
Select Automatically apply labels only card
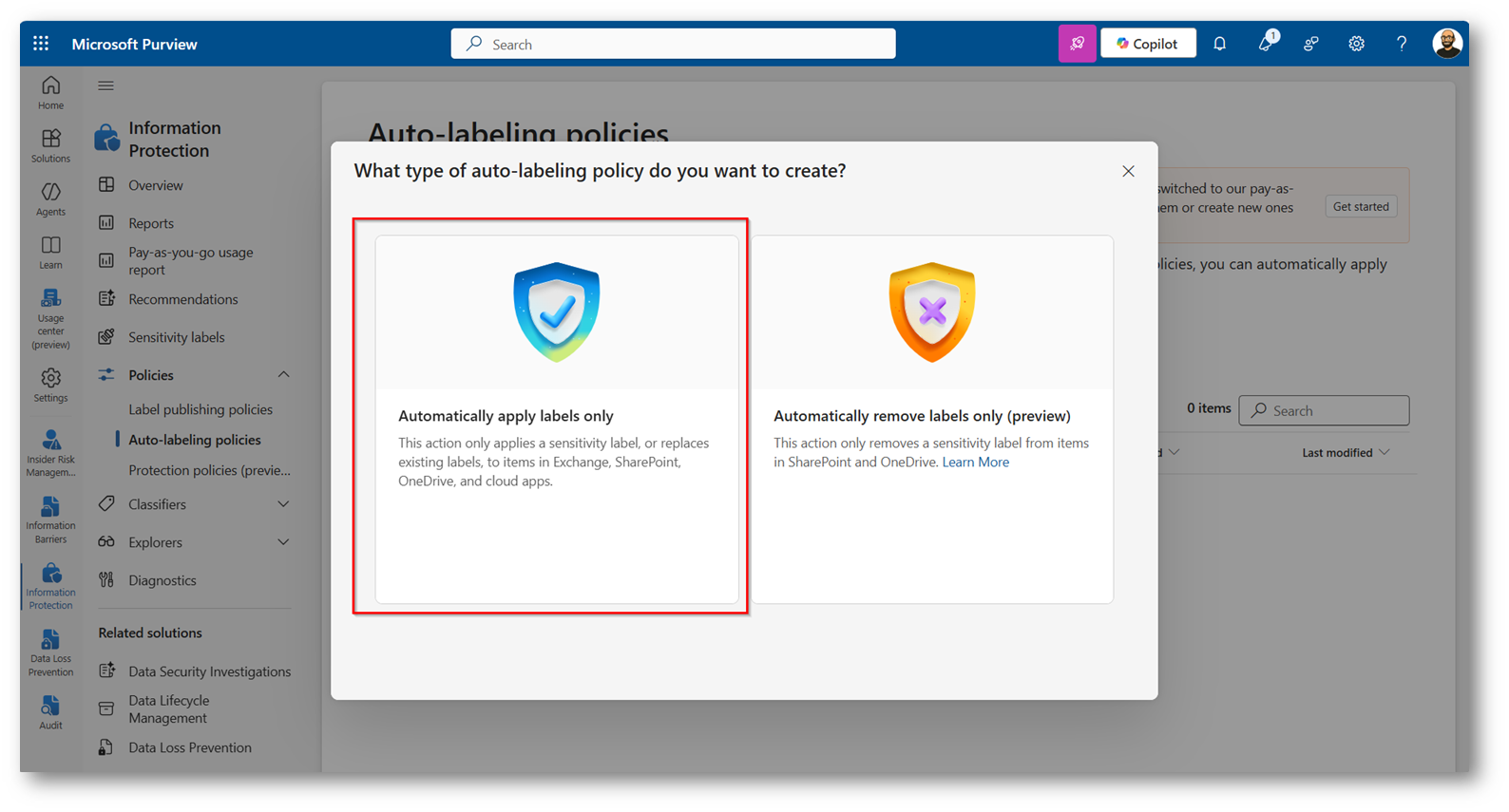click(557, 418)
